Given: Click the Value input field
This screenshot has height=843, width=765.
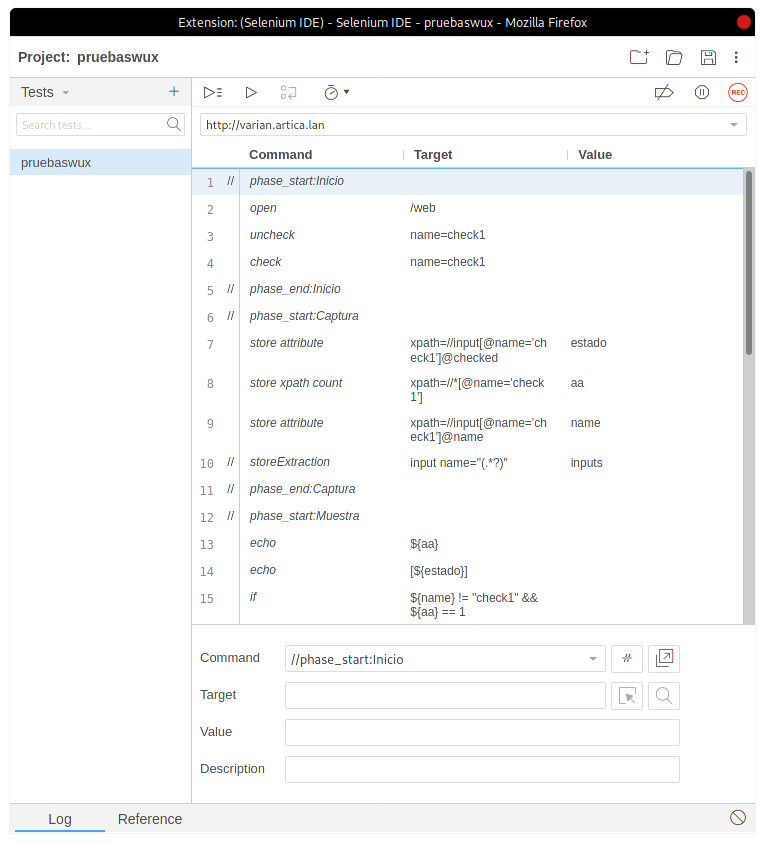Looking at the screenshot, I should pos(482,732).
